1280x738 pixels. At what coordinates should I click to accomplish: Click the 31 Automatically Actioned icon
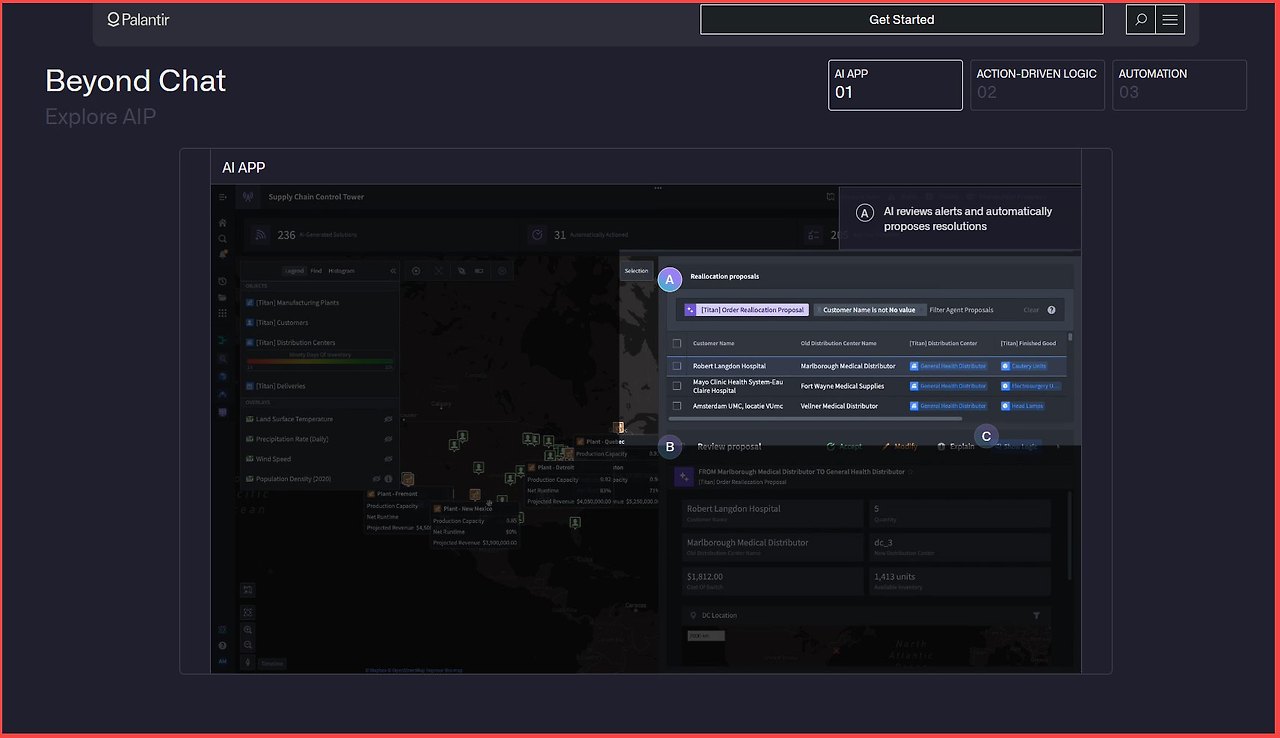[538, 235]
